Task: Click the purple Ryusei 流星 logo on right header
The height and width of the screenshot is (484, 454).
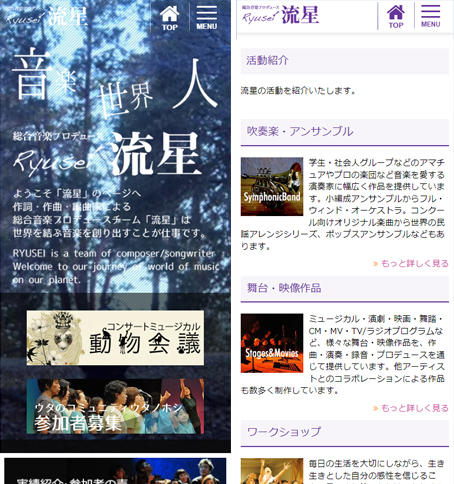Action: 280,14
